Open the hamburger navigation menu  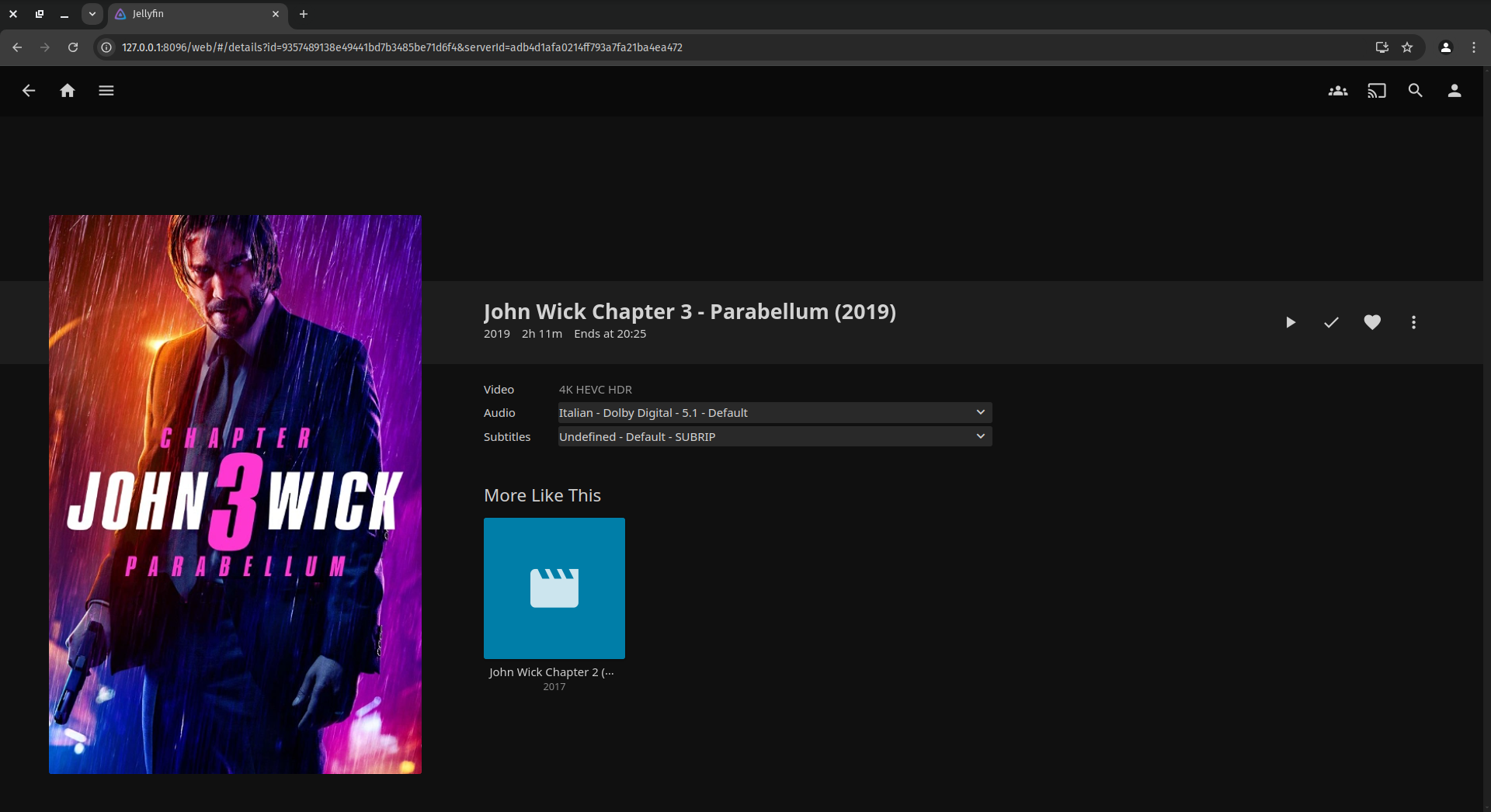coord(106,91)
